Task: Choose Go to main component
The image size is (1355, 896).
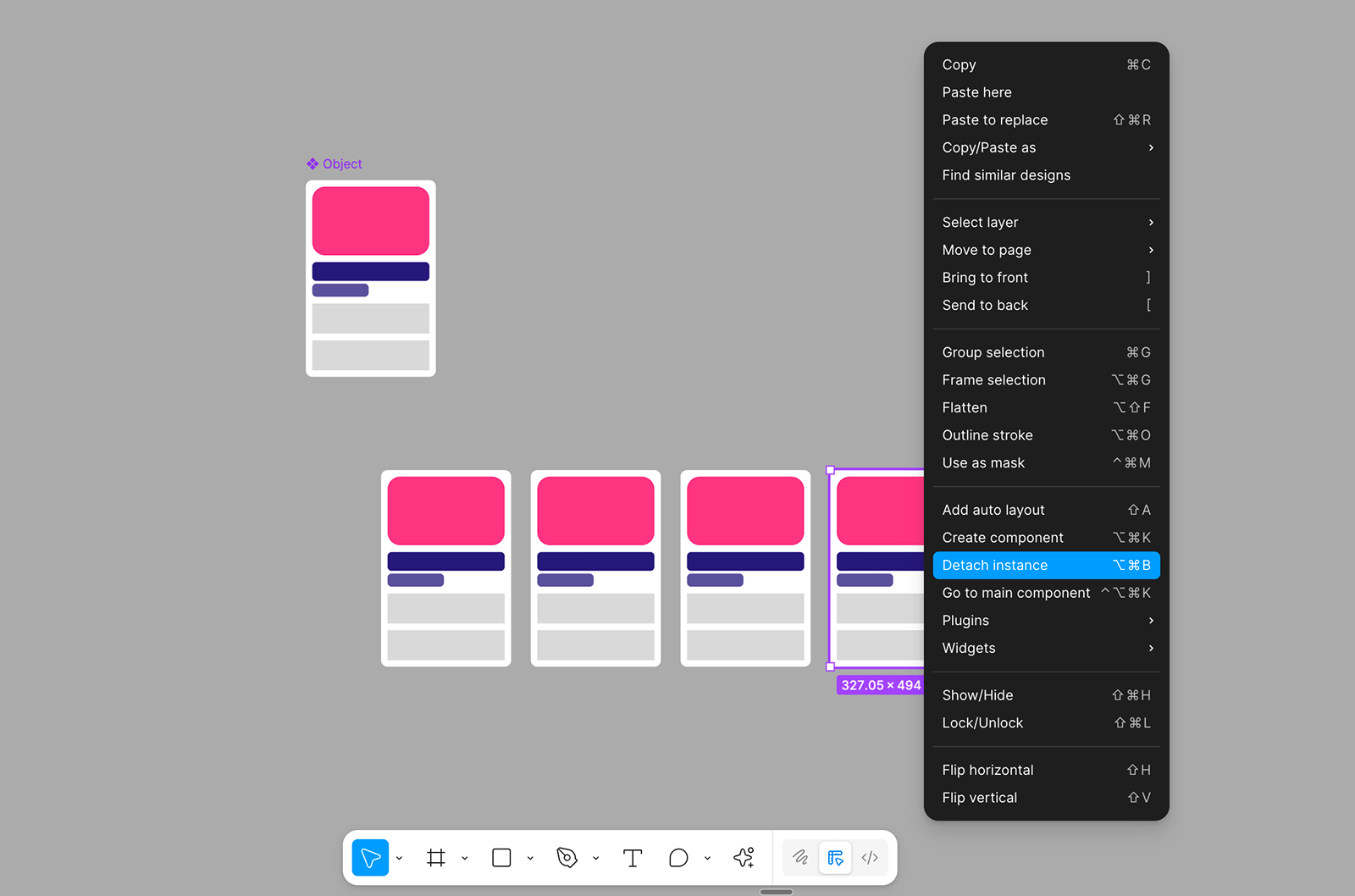Action: click(1046, 593)
